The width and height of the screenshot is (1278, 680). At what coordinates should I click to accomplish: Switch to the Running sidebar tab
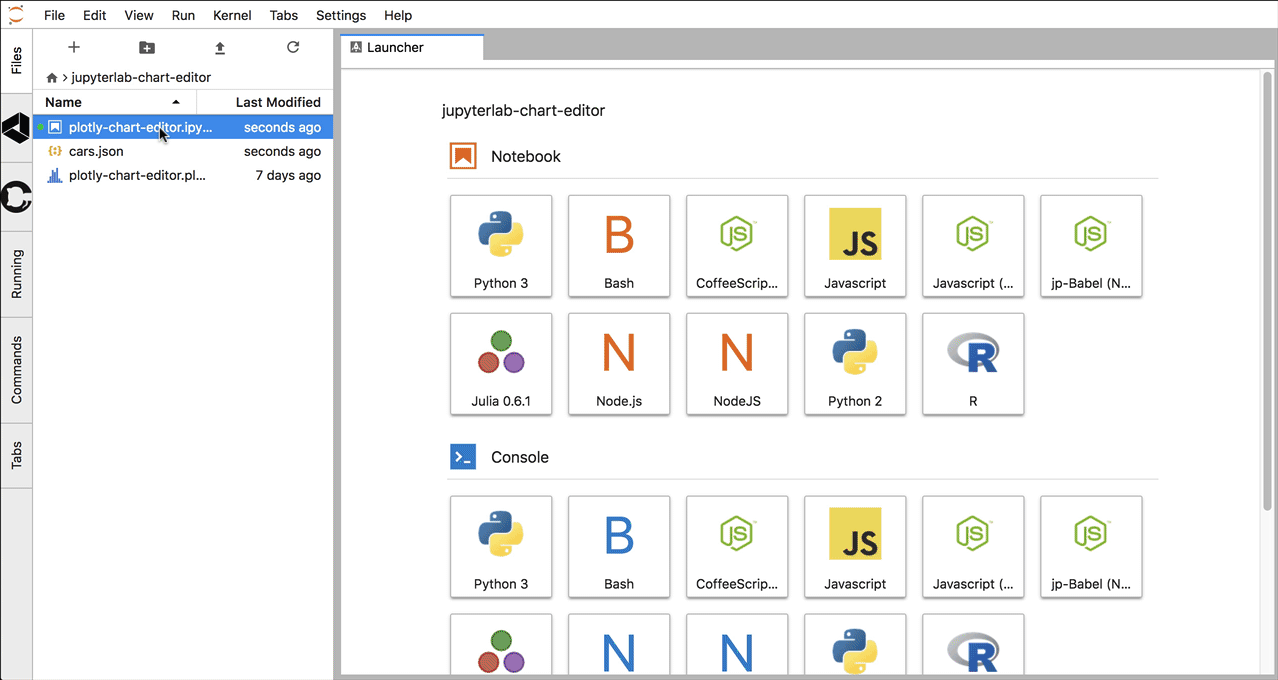coord(16,275)
